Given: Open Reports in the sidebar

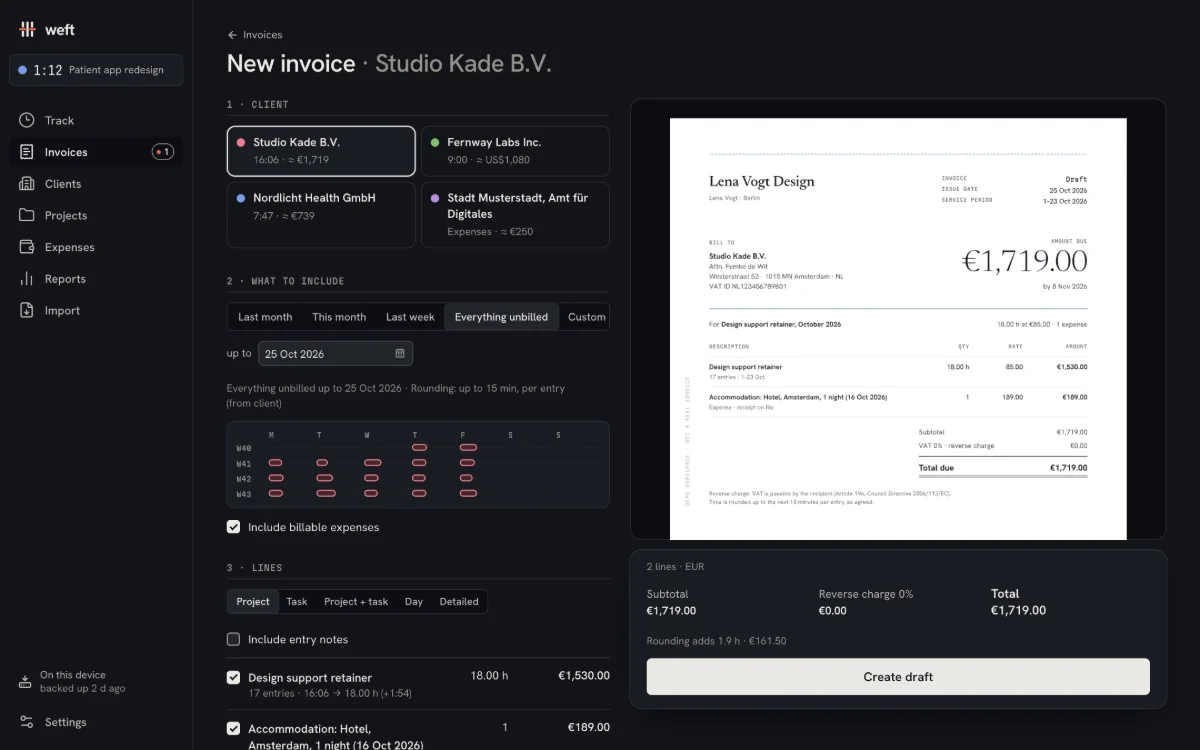Looking at the screenshot, I should coord(96,279).
